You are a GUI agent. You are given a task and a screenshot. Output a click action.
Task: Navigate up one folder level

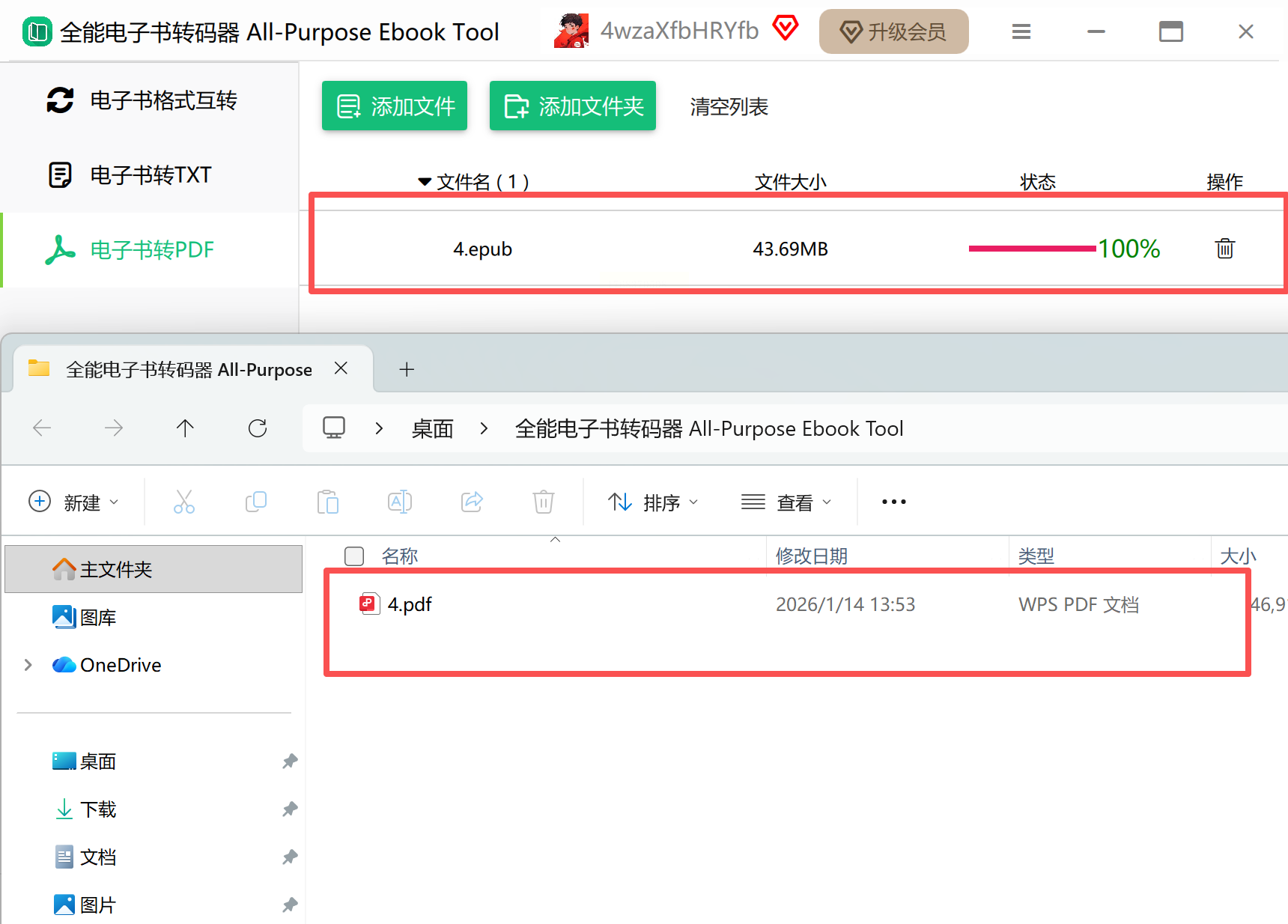[185, 428]
